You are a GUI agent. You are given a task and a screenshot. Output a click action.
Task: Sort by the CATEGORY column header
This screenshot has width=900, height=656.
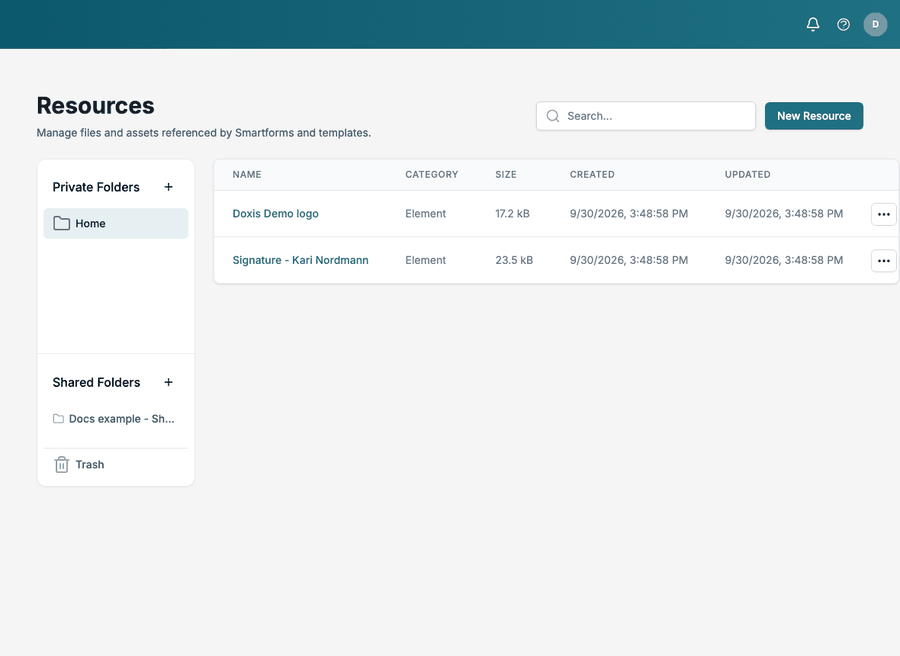432,174
